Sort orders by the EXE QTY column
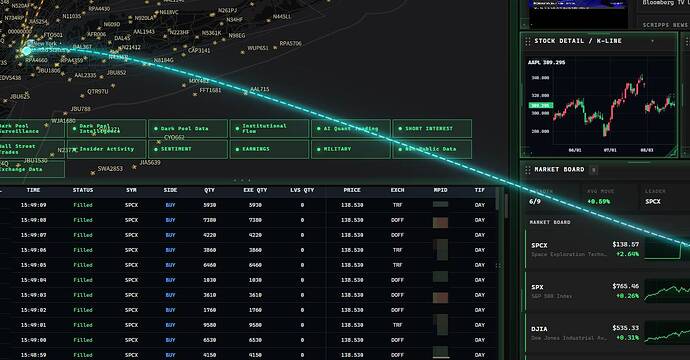The image size is (690, 360). point(255,190)
